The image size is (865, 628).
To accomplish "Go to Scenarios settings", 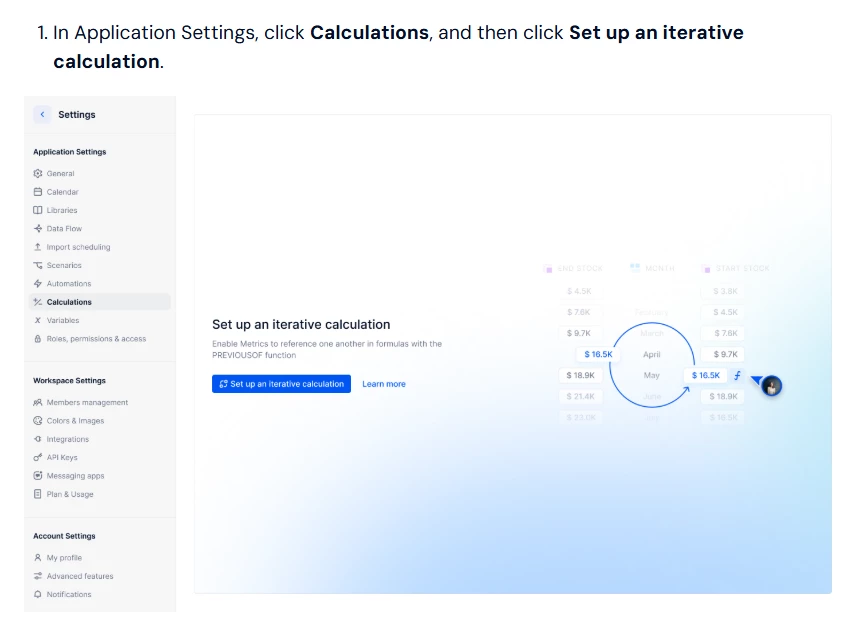I will [64, 266].
